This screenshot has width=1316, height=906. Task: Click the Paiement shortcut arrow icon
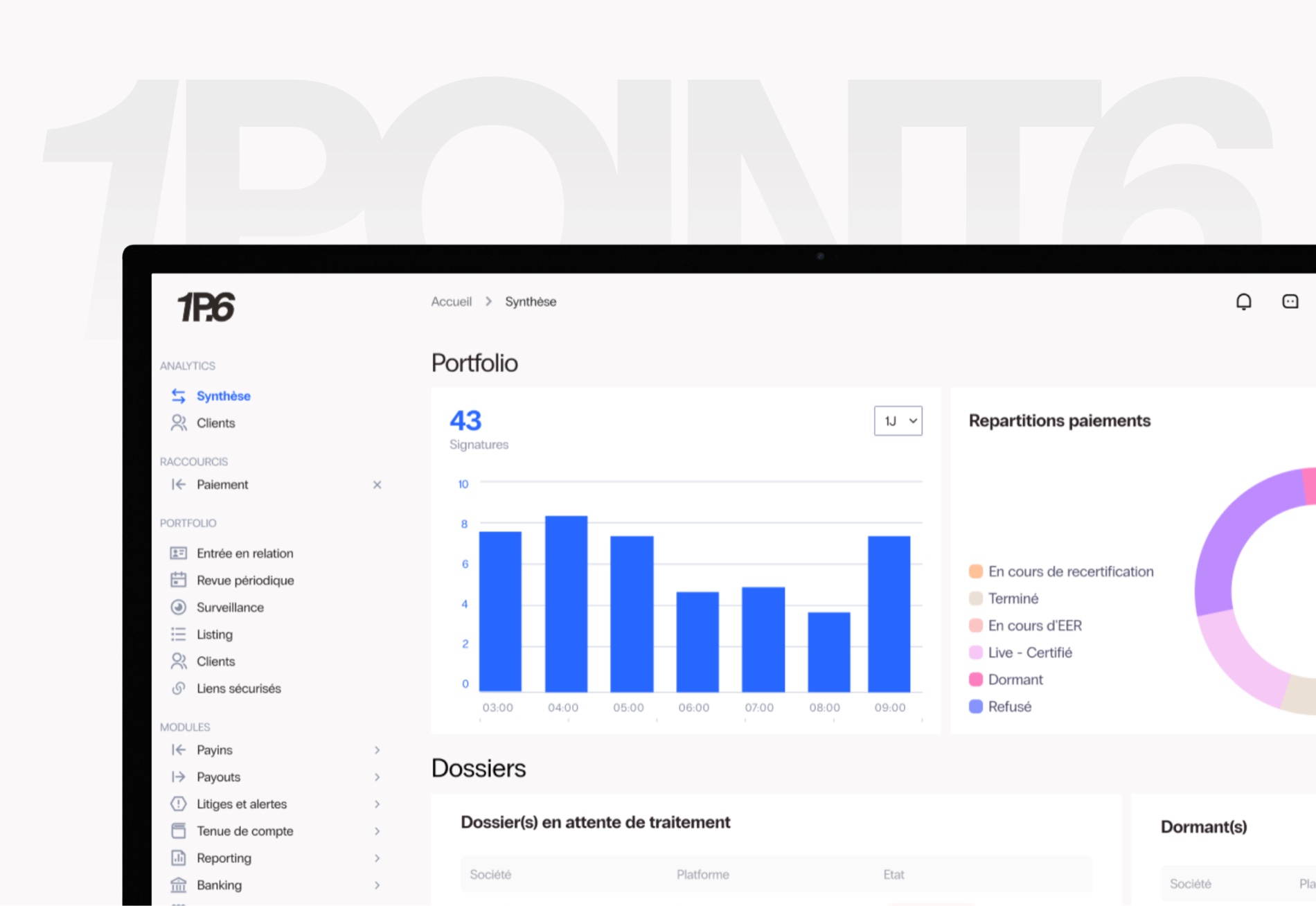[179, 484]
